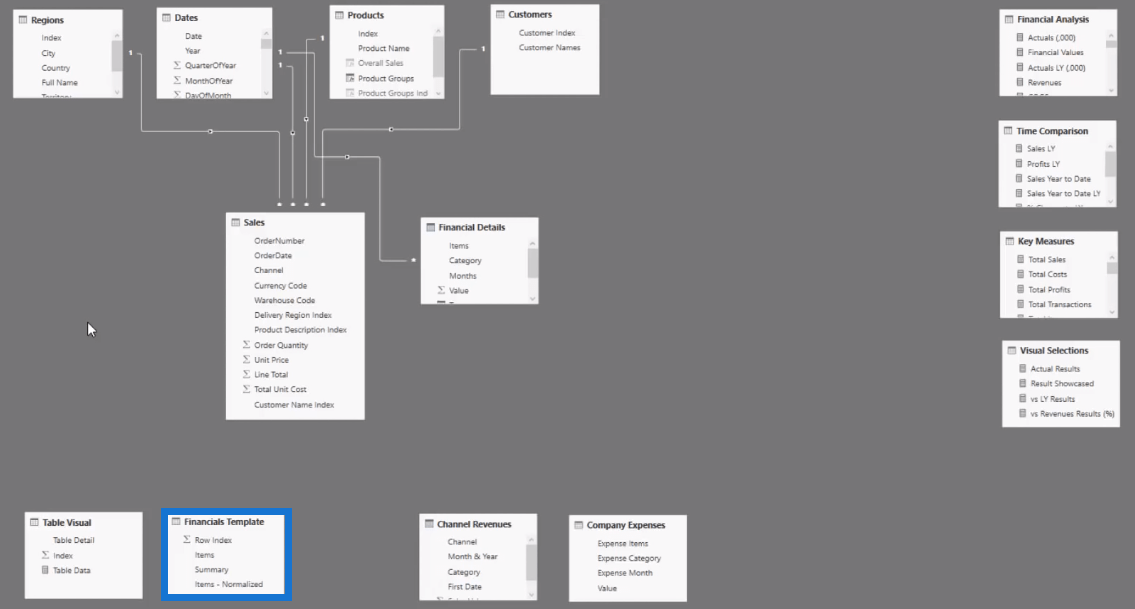Click sigma icon beside Line Total
Image resolution: width=1135 pixels, height=609 pixels.
246,374
